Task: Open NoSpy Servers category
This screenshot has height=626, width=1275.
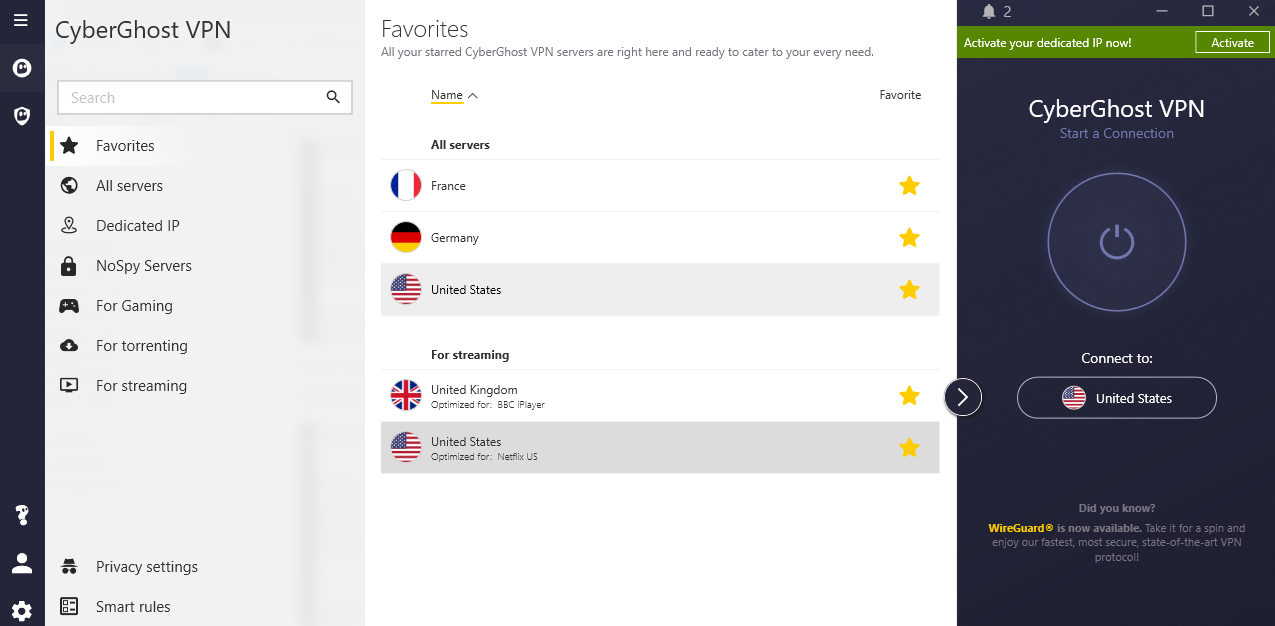Action: click(x=143, y=266)
